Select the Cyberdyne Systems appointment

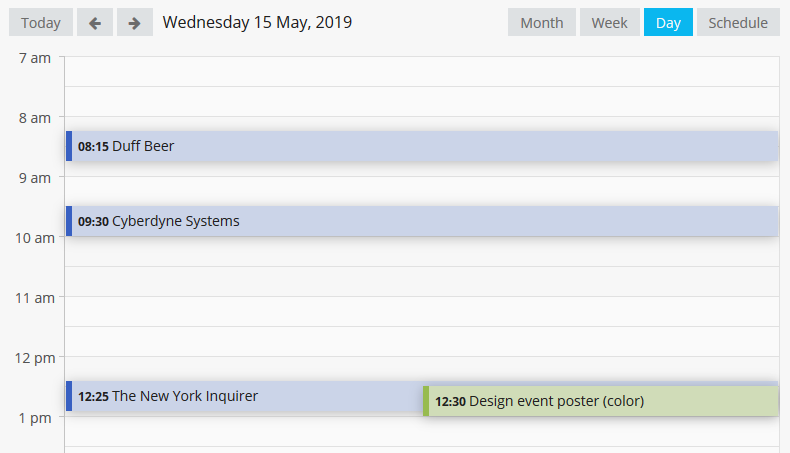pyautogui.click(x=420, y=221)
